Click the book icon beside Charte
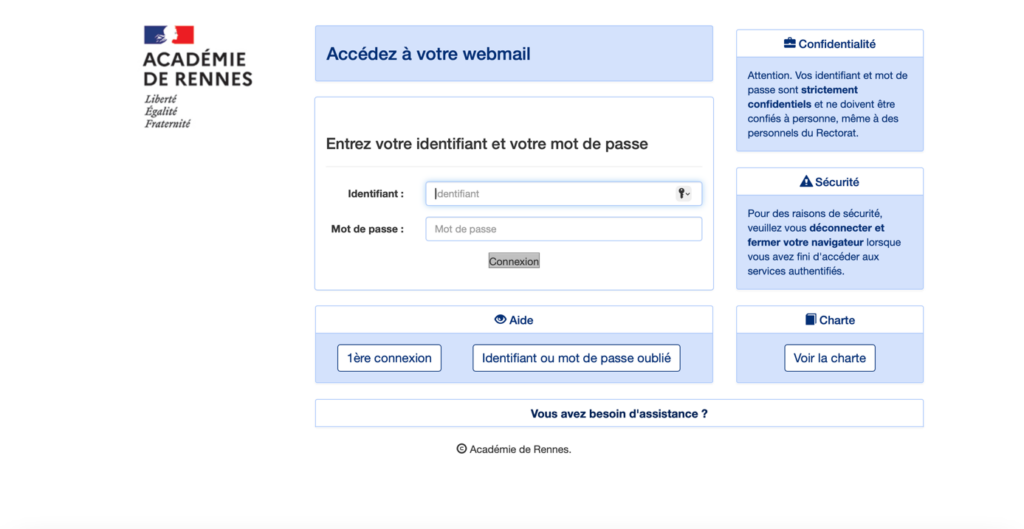This screenshot has width=1024, height=529. click(810, 320)
